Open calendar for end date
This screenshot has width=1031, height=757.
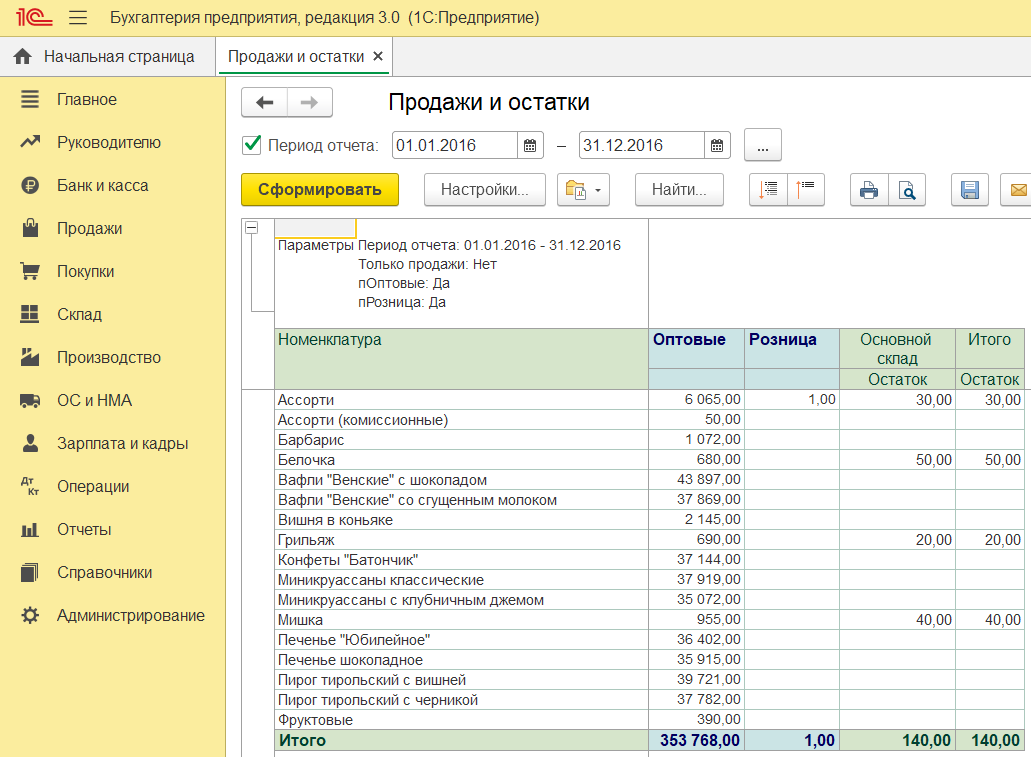click(x=717, y=145)
